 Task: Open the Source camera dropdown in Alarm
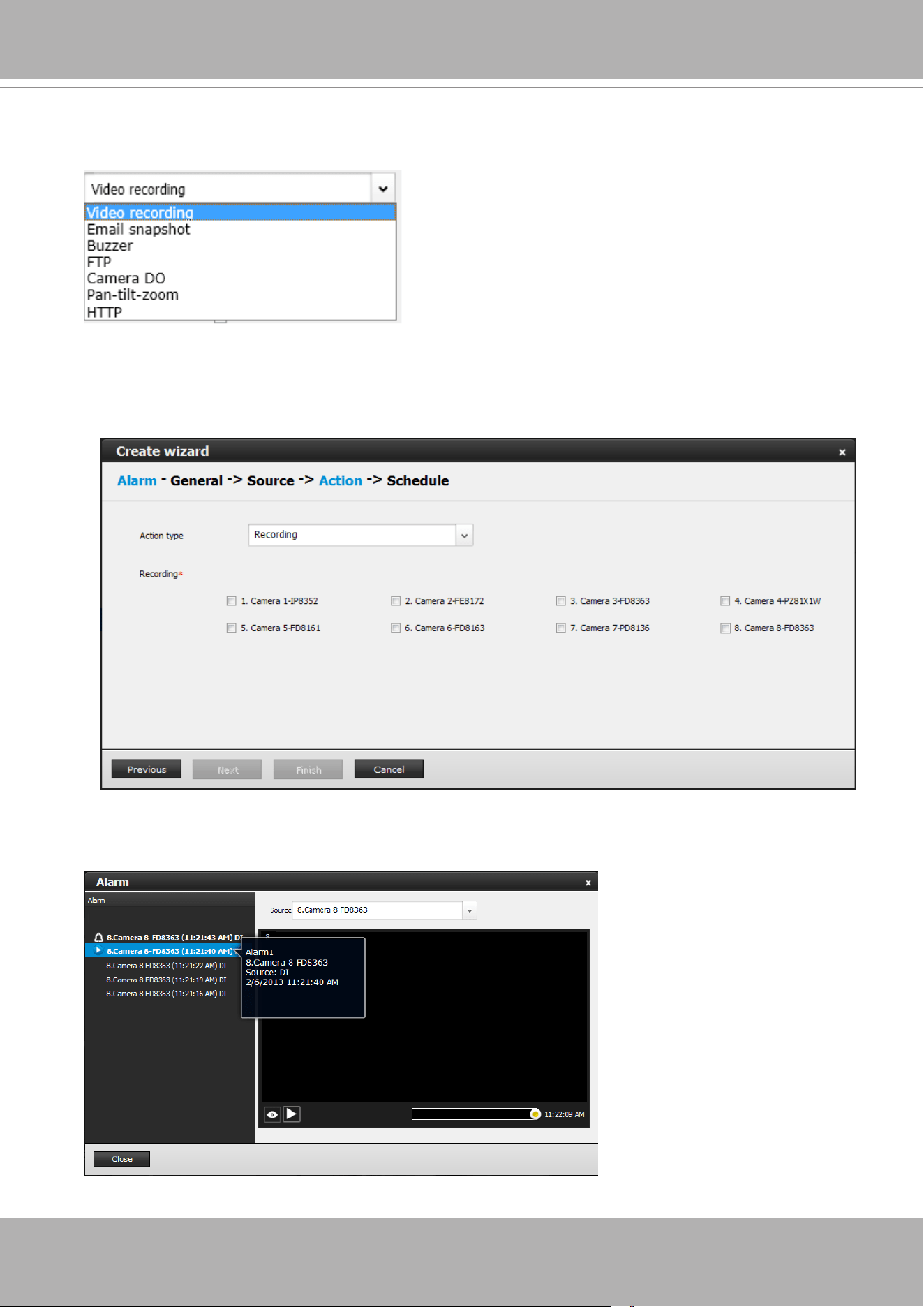tap(470, 910)
